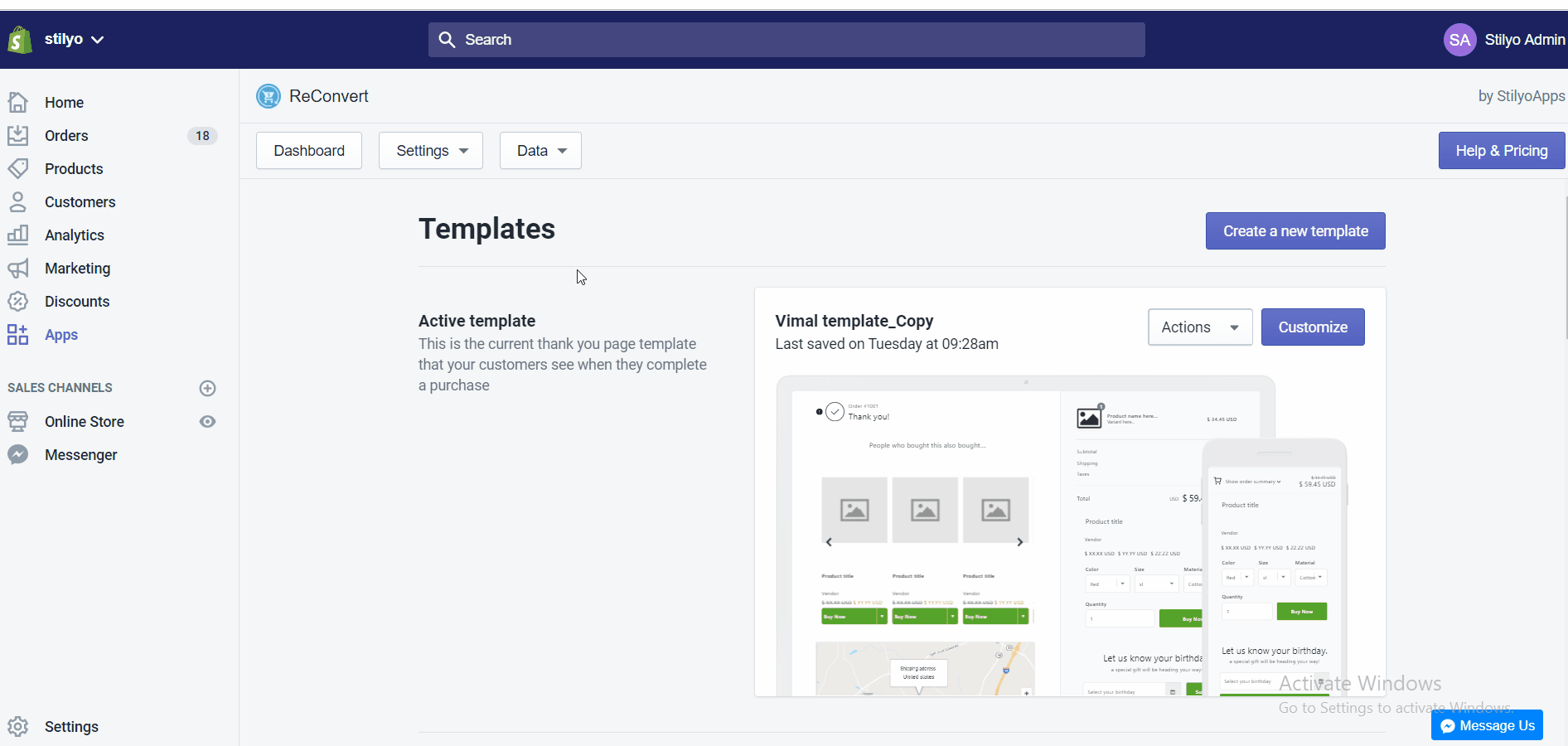Click the page vertical scrollbar
Viewport: 1568px width, 746px height.
pos(1566,267)
